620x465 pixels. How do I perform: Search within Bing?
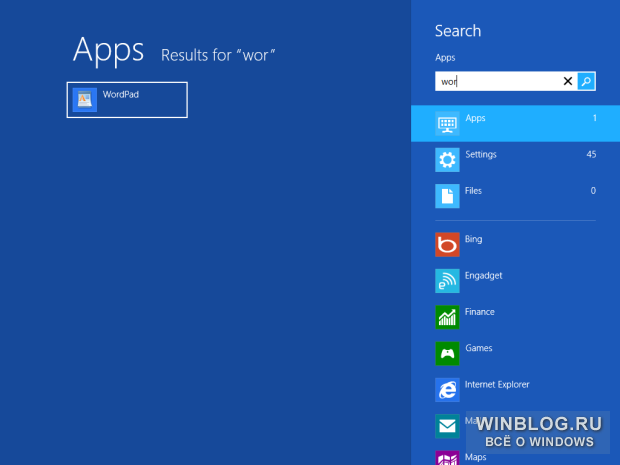click(x=473, y=239)
